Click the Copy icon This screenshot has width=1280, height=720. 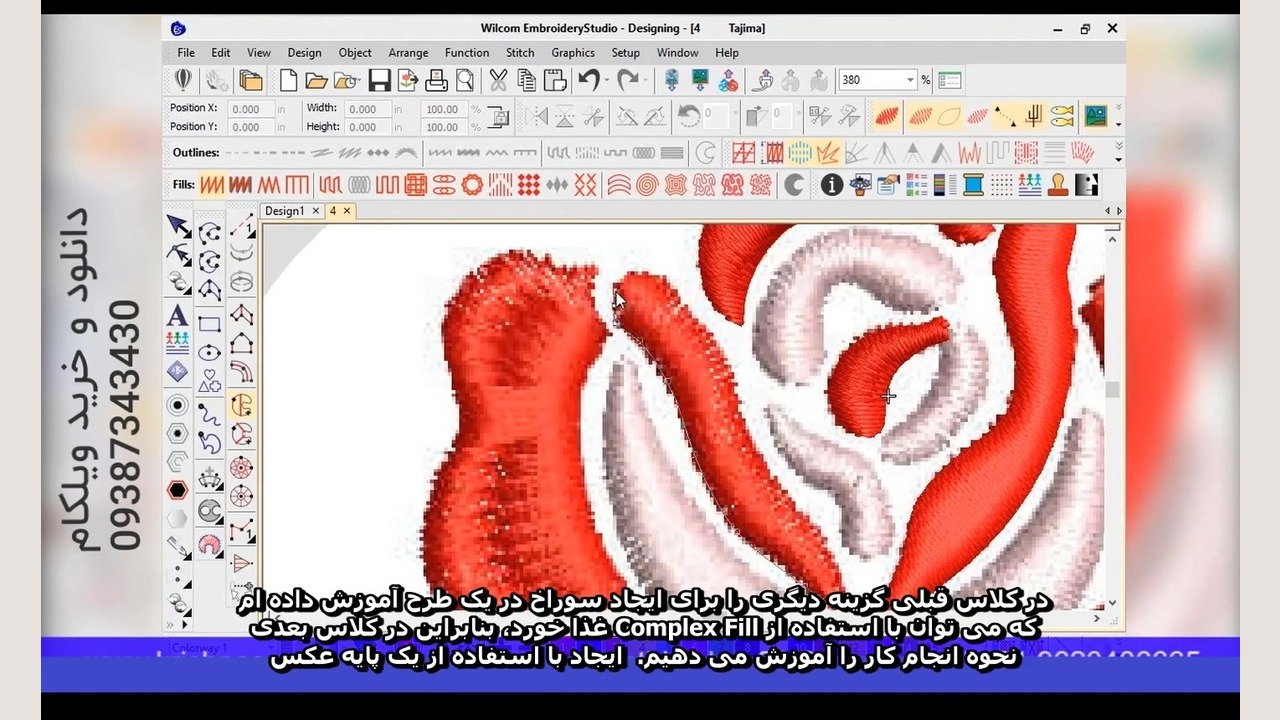(x=527, y=81)
